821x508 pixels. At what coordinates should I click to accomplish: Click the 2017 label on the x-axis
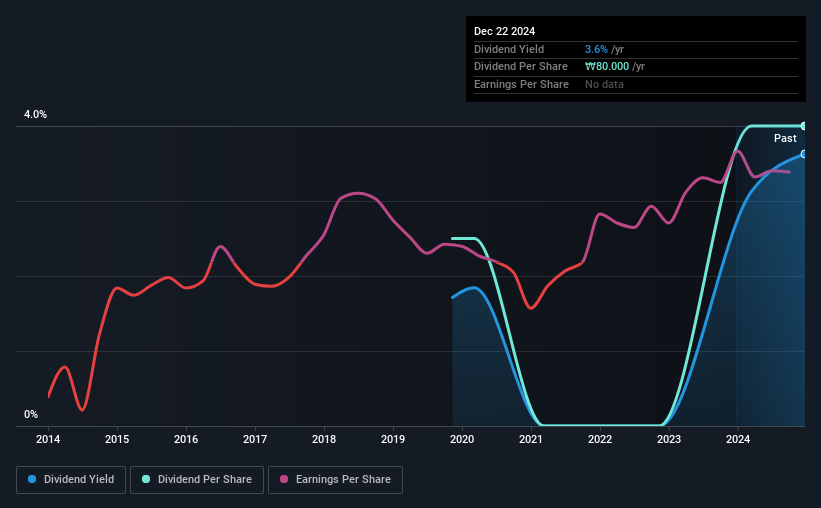coord(255,439)
